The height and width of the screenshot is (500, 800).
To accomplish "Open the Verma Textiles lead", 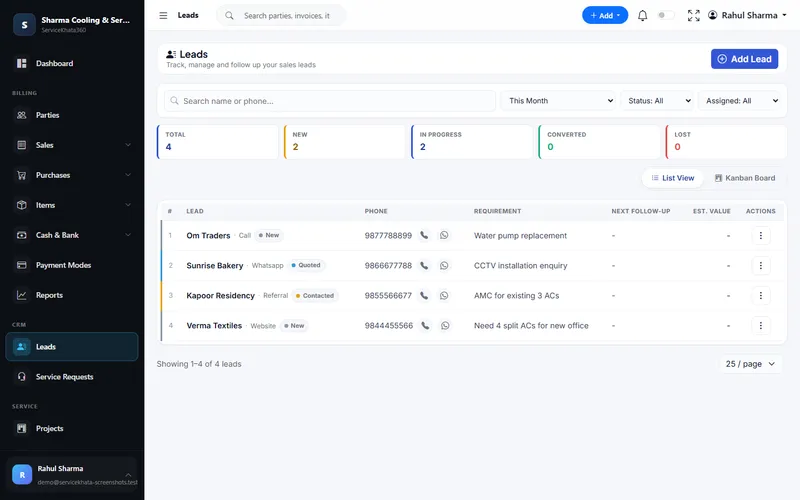I will pos(214,326).
